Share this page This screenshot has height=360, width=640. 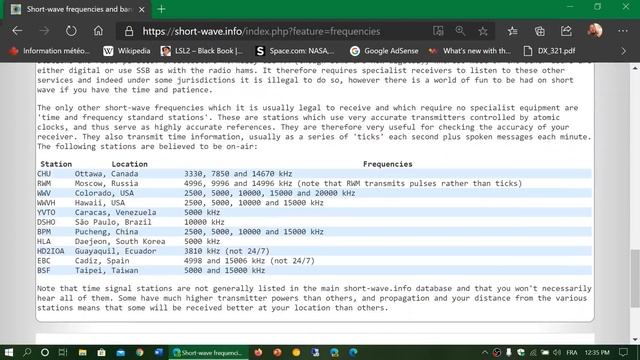click(x=566, y=31)
